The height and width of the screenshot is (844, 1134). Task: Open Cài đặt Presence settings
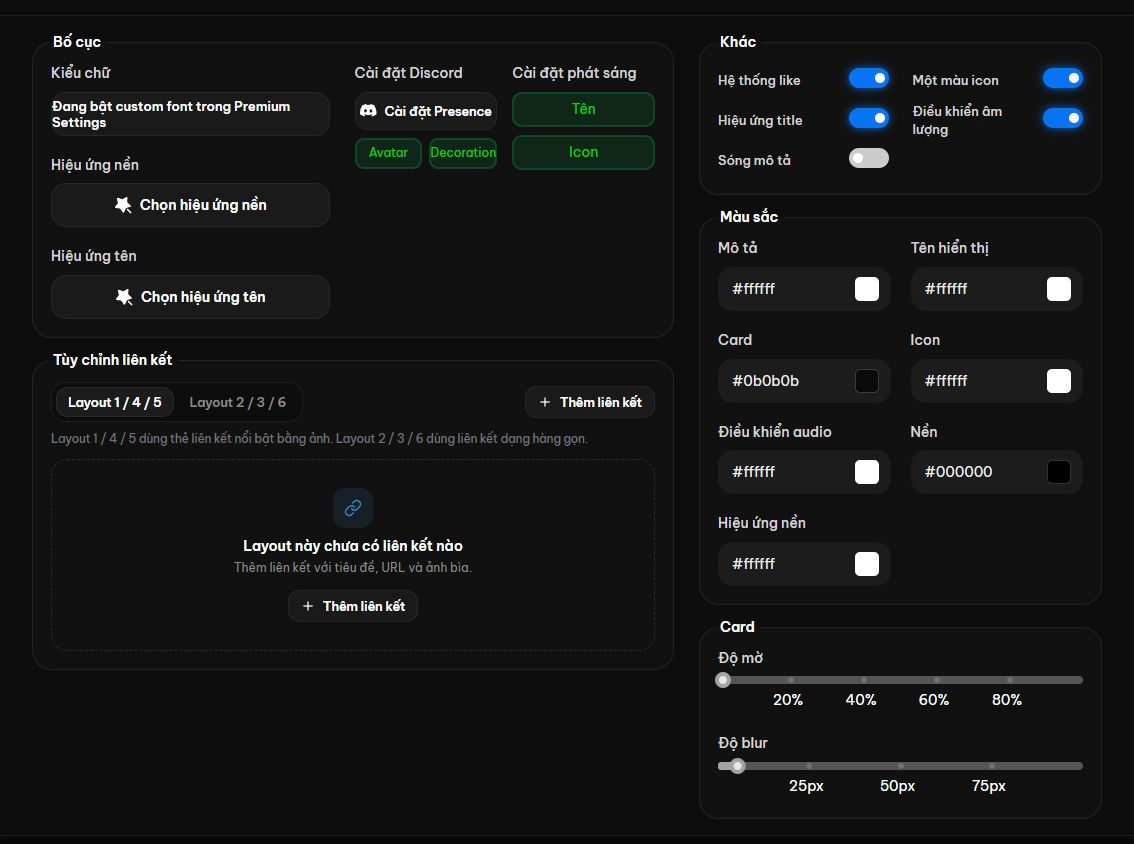click(x=426, y=111)
